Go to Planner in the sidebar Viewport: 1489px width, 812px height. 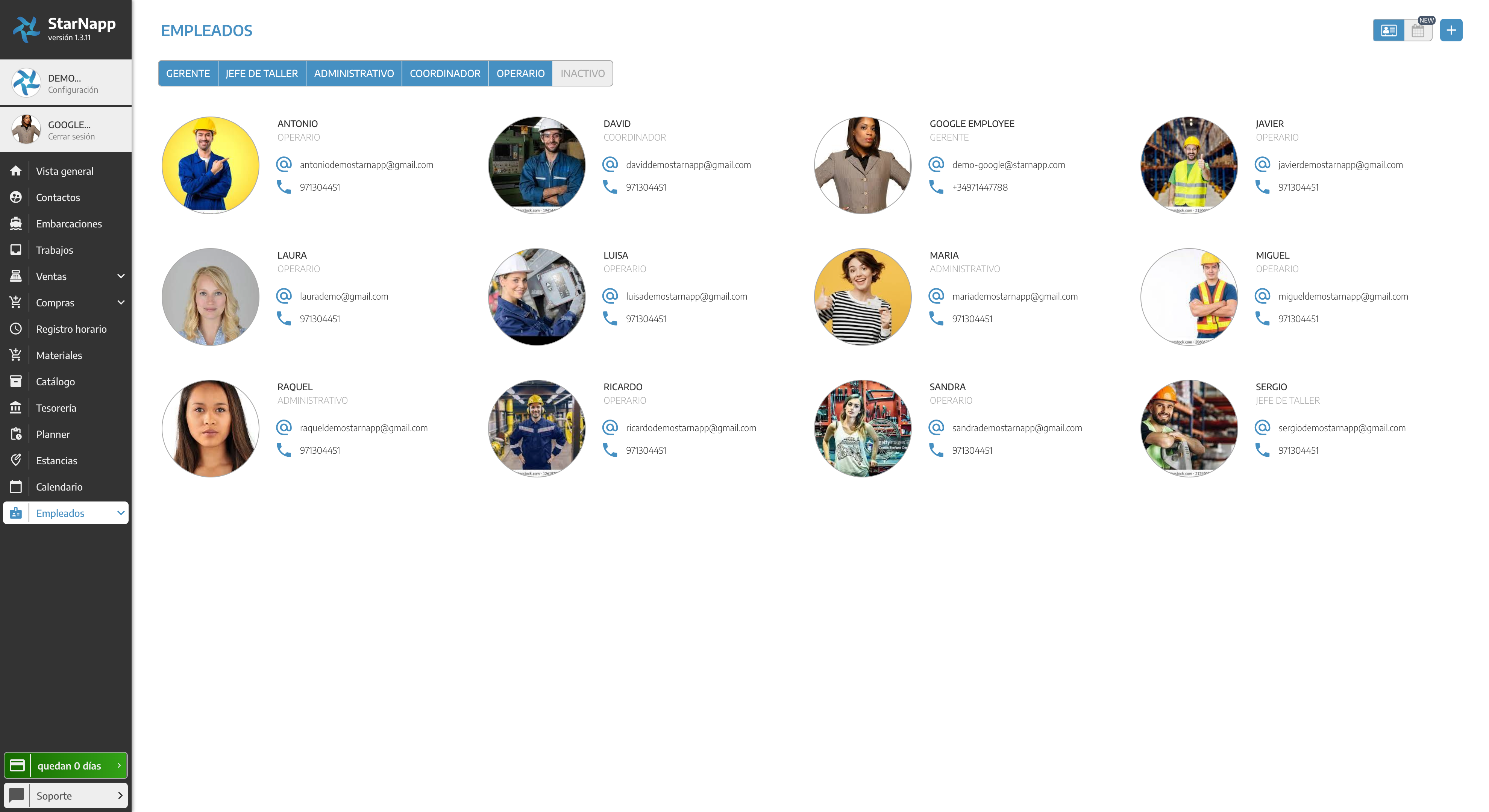[53, 434]
